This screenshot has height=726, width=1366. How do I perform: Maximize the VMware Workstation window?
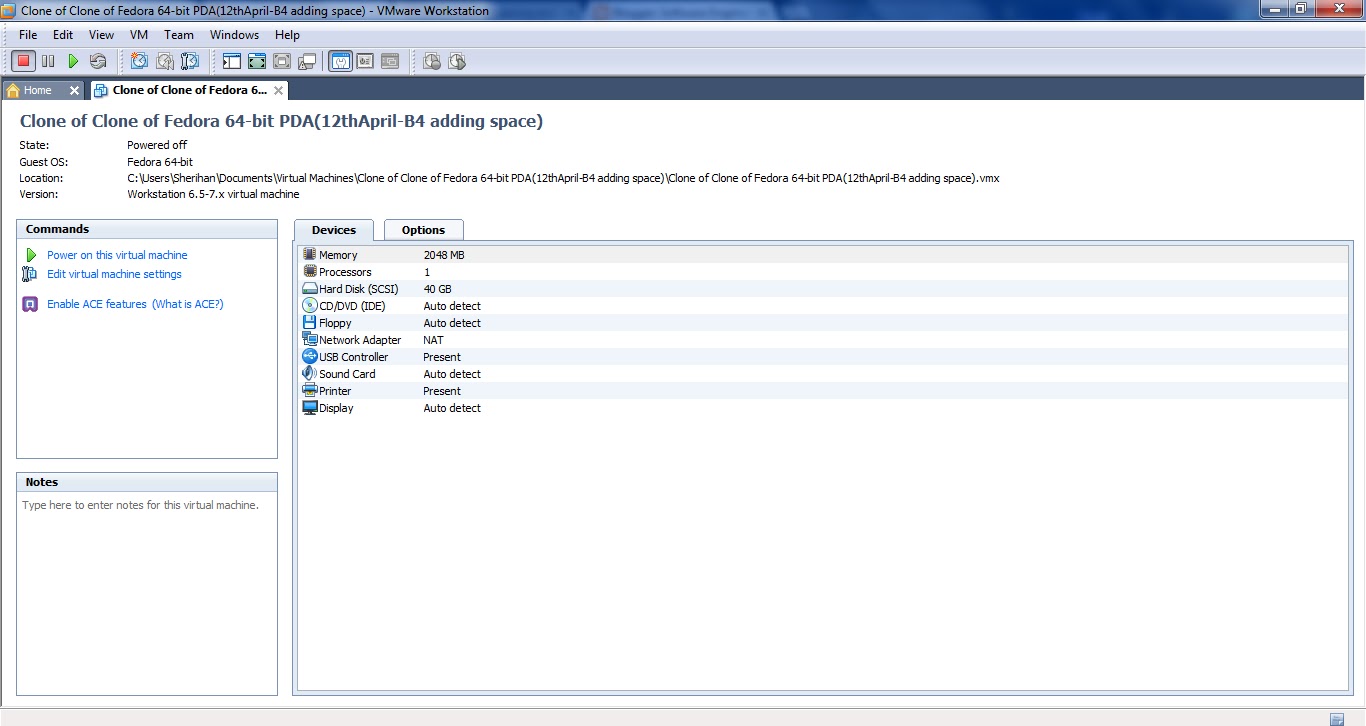[x=1301, y=9]
